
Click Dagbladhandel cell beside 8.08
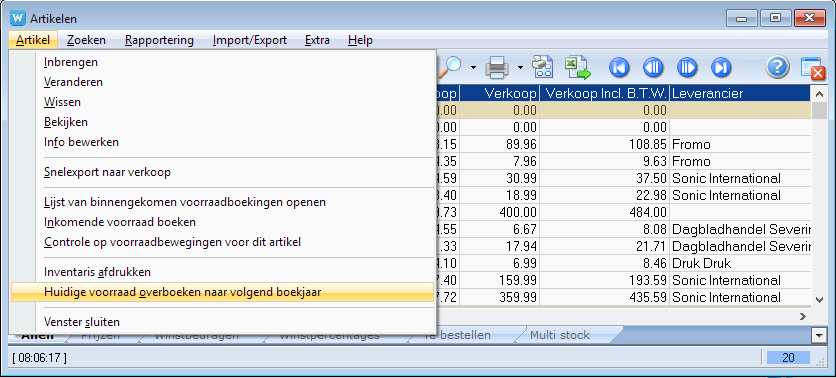click(741, 230)
